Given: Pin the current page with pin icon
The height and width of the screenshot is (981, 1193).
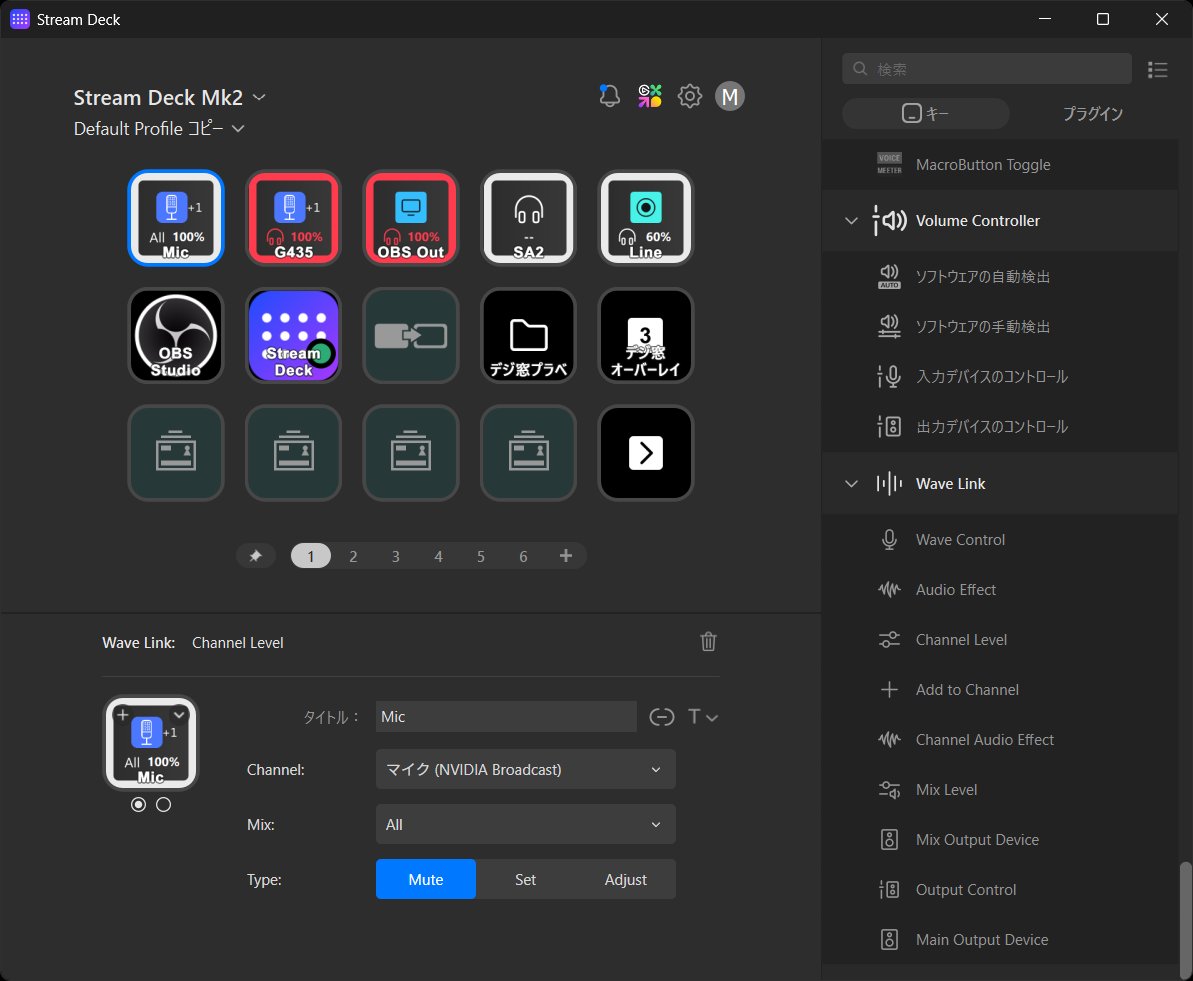Looking at the screenshot, I should pyautogui.click(x=256, y=556).
